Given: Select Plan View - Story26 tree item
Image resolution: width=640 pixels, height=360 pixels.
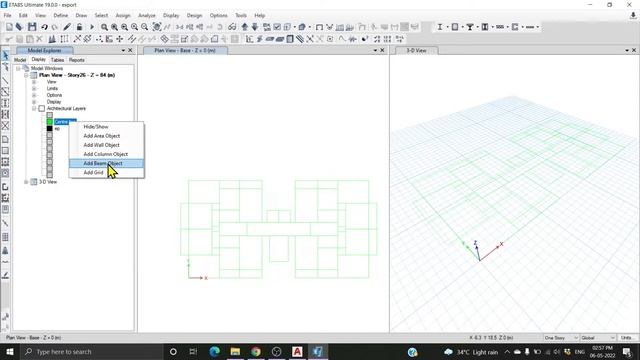Looking at the screenshot, I should (x=77, y=75).
